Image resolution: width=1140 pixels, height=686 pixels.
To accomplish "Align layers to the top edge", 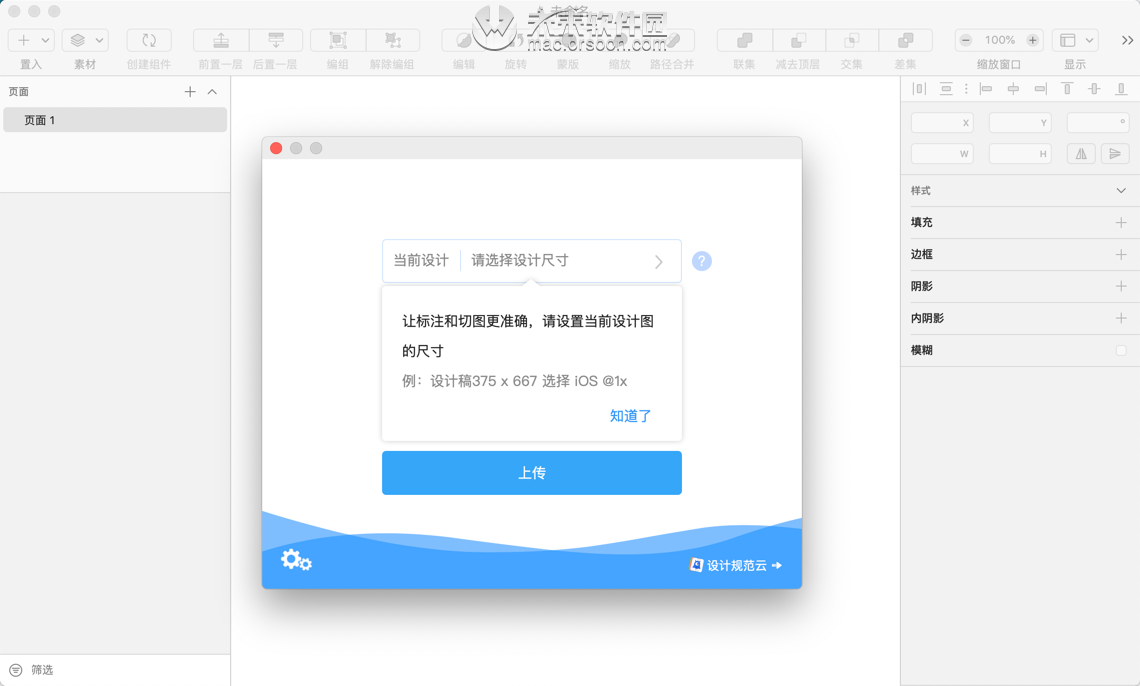I will tap(1067, 89).
